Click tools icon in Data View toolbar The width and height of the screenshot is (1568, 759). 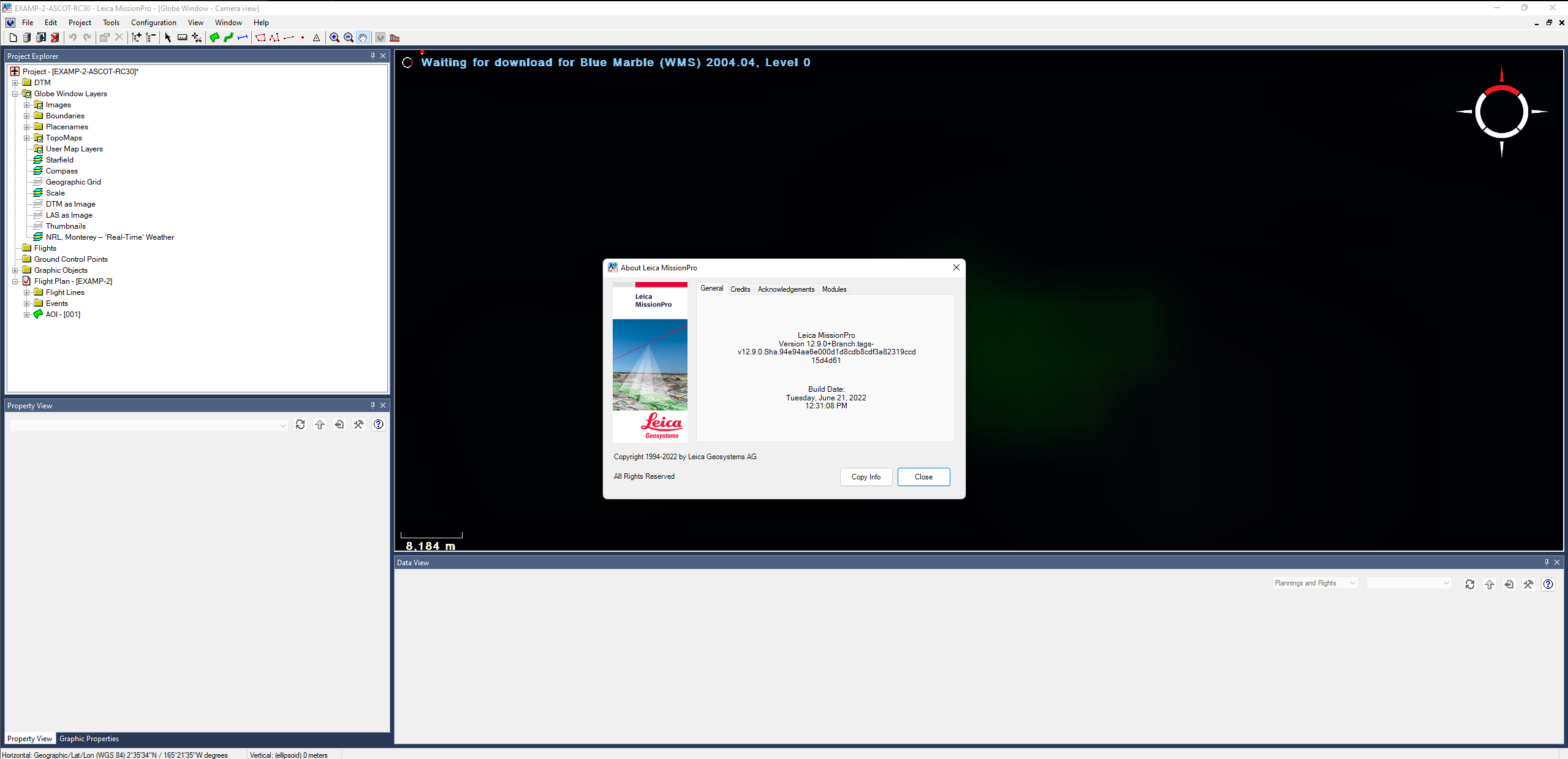pyautogui.click(x=1529, y=584)
